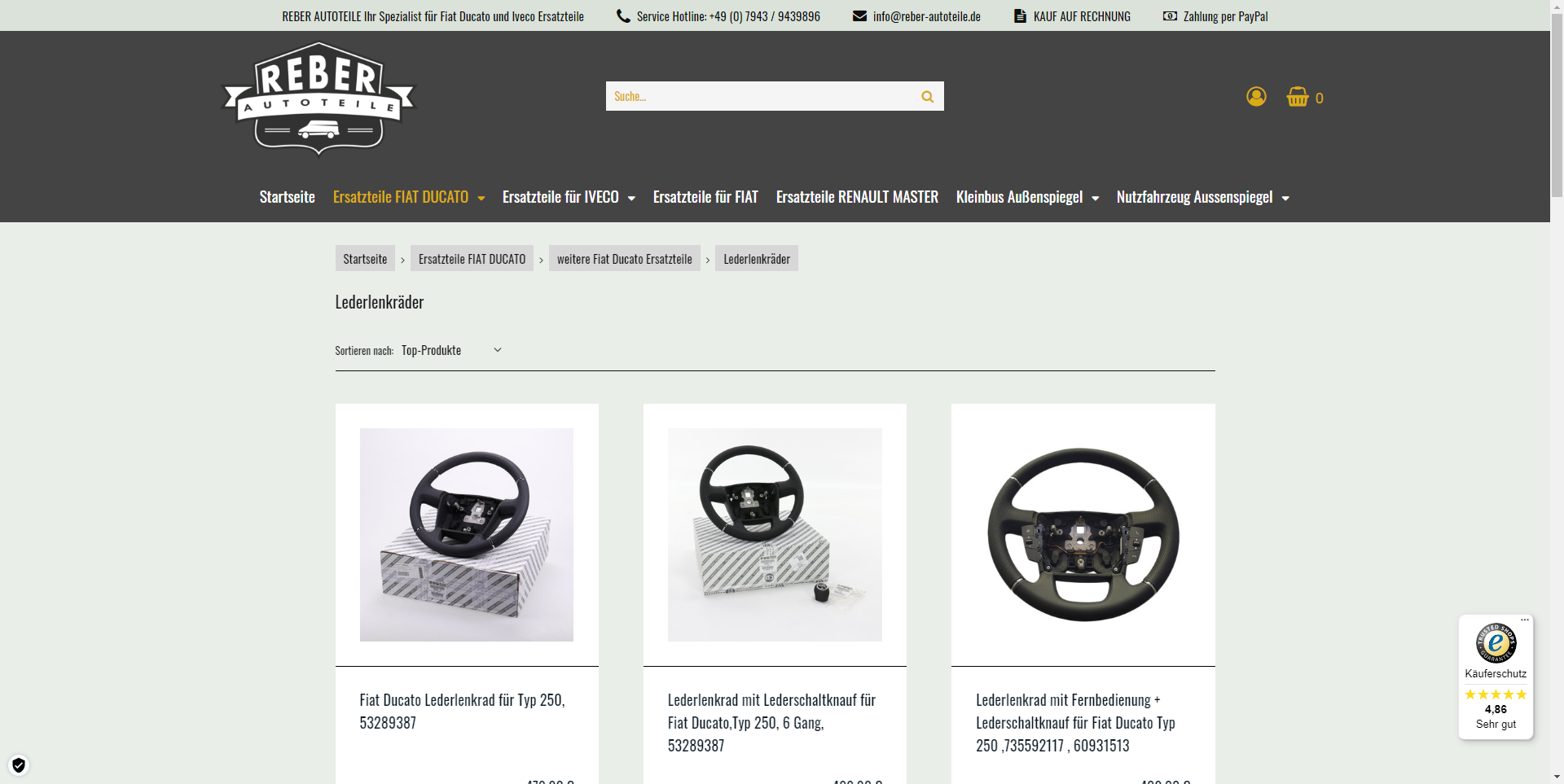Open Fiat Ducato Lederlenkrad Typ 250 product title

click(x=462, y=712)
